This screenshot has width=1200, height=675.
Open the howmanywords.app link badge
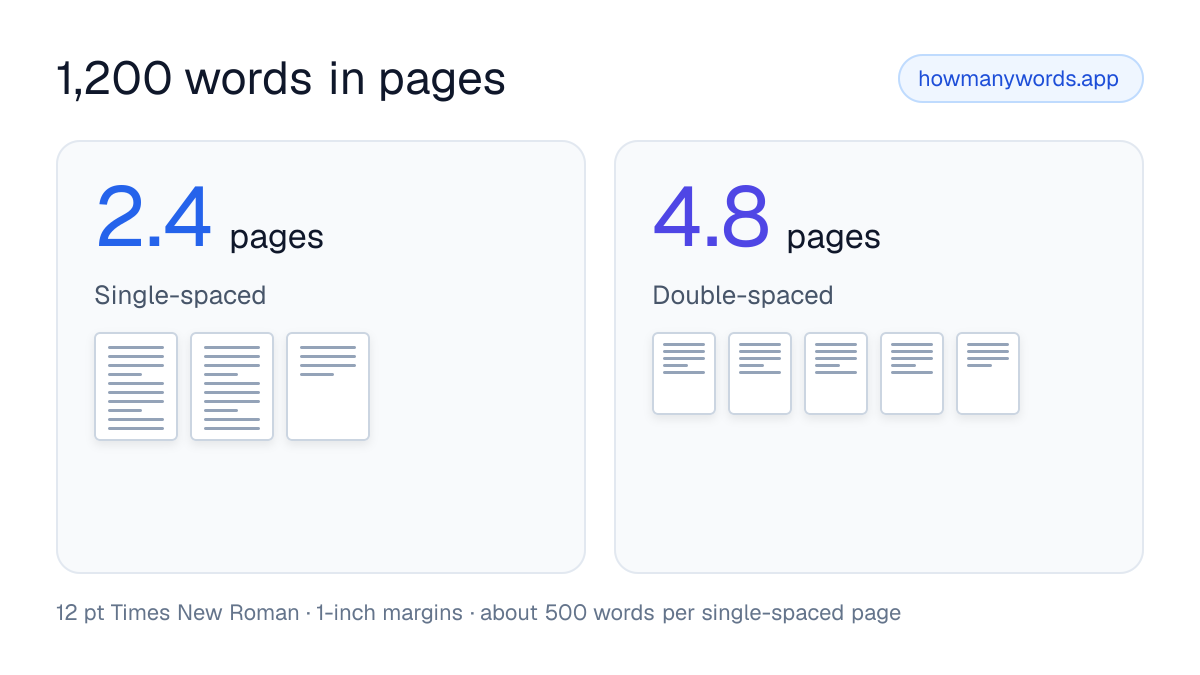(x=1020, y=79)
